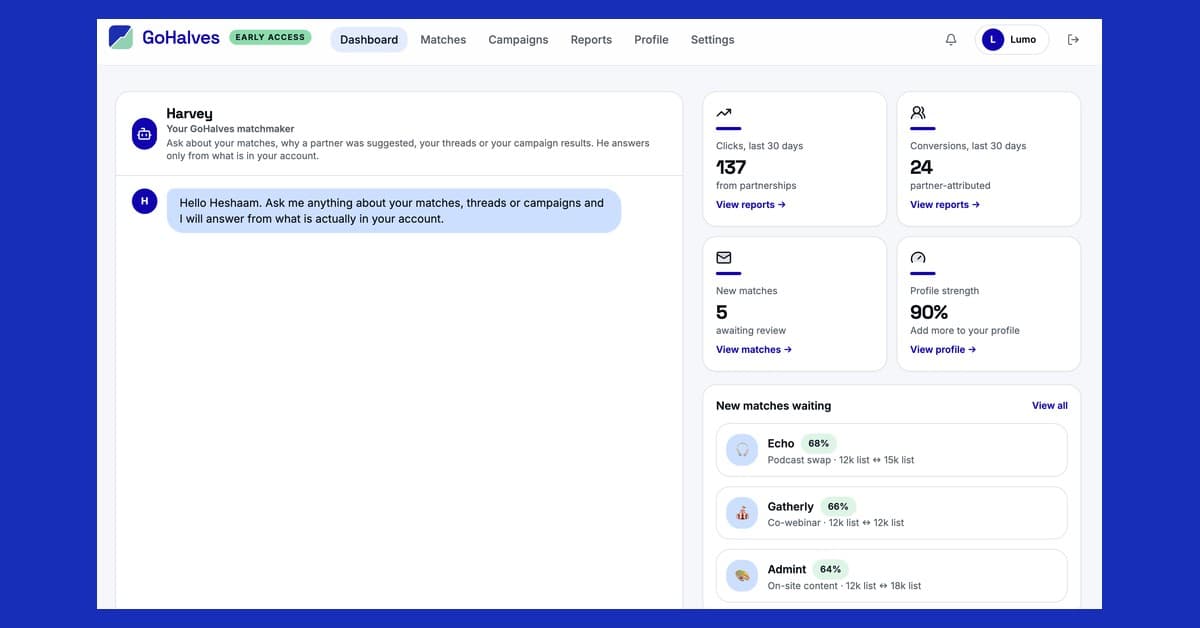1200x628 pixels.
Task: Click Harvey's robot avatar icon
Action: point(144,133)
